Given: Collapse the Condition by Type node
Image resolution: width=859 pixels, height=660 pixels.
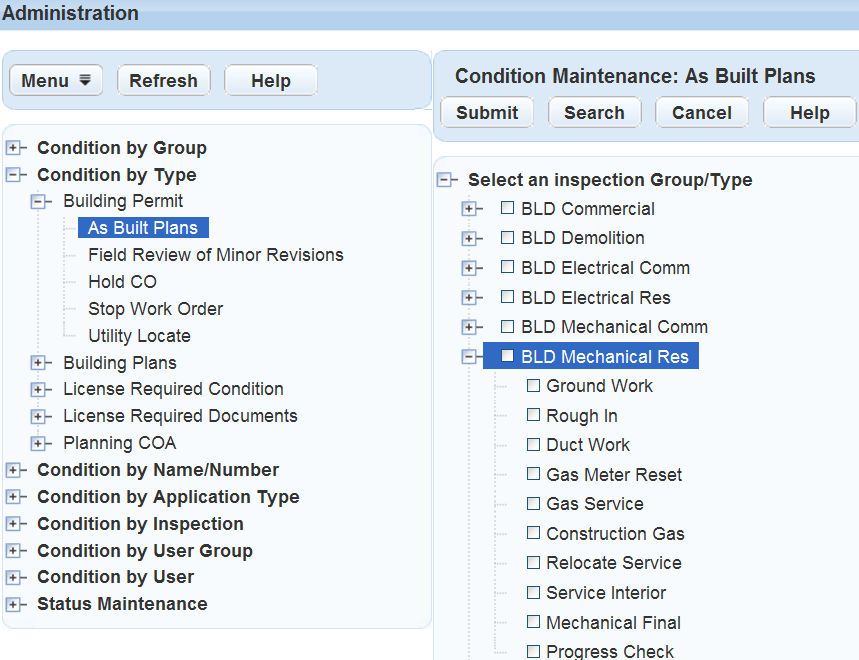Looking at the screenshot, I should point(14,175).
